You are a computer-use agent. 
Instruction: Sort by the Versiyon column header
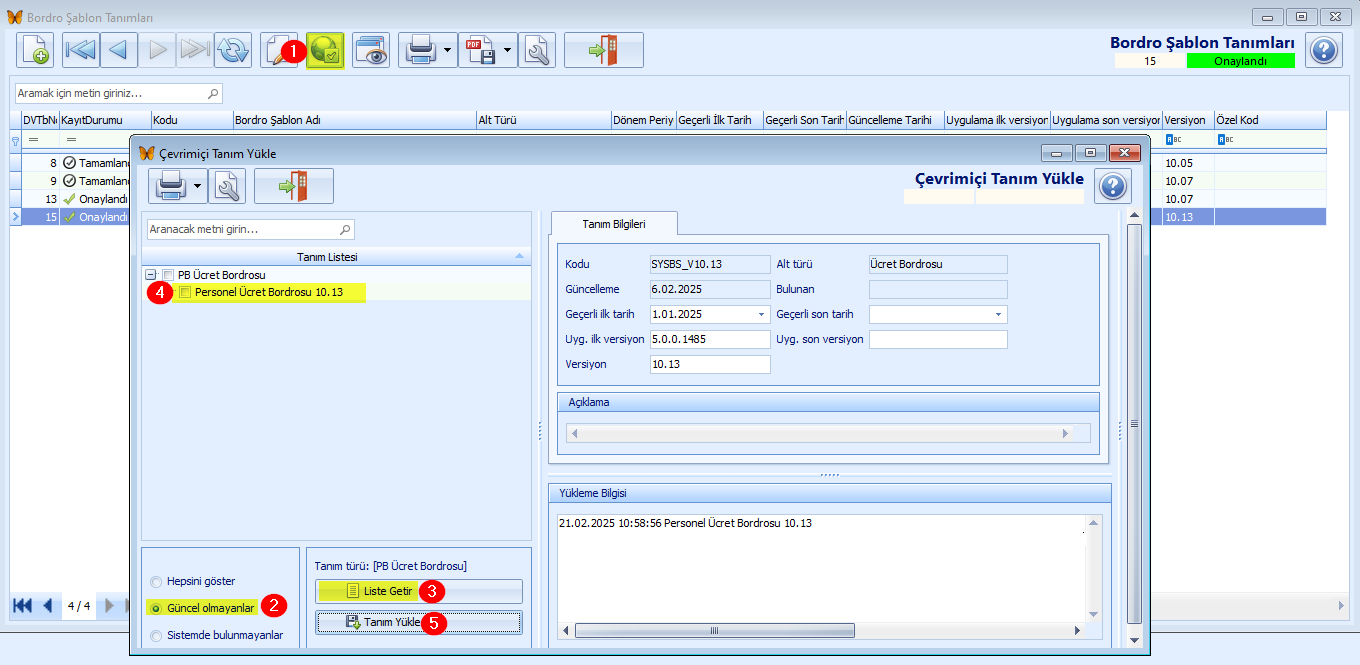click(x=1188, y=120)
